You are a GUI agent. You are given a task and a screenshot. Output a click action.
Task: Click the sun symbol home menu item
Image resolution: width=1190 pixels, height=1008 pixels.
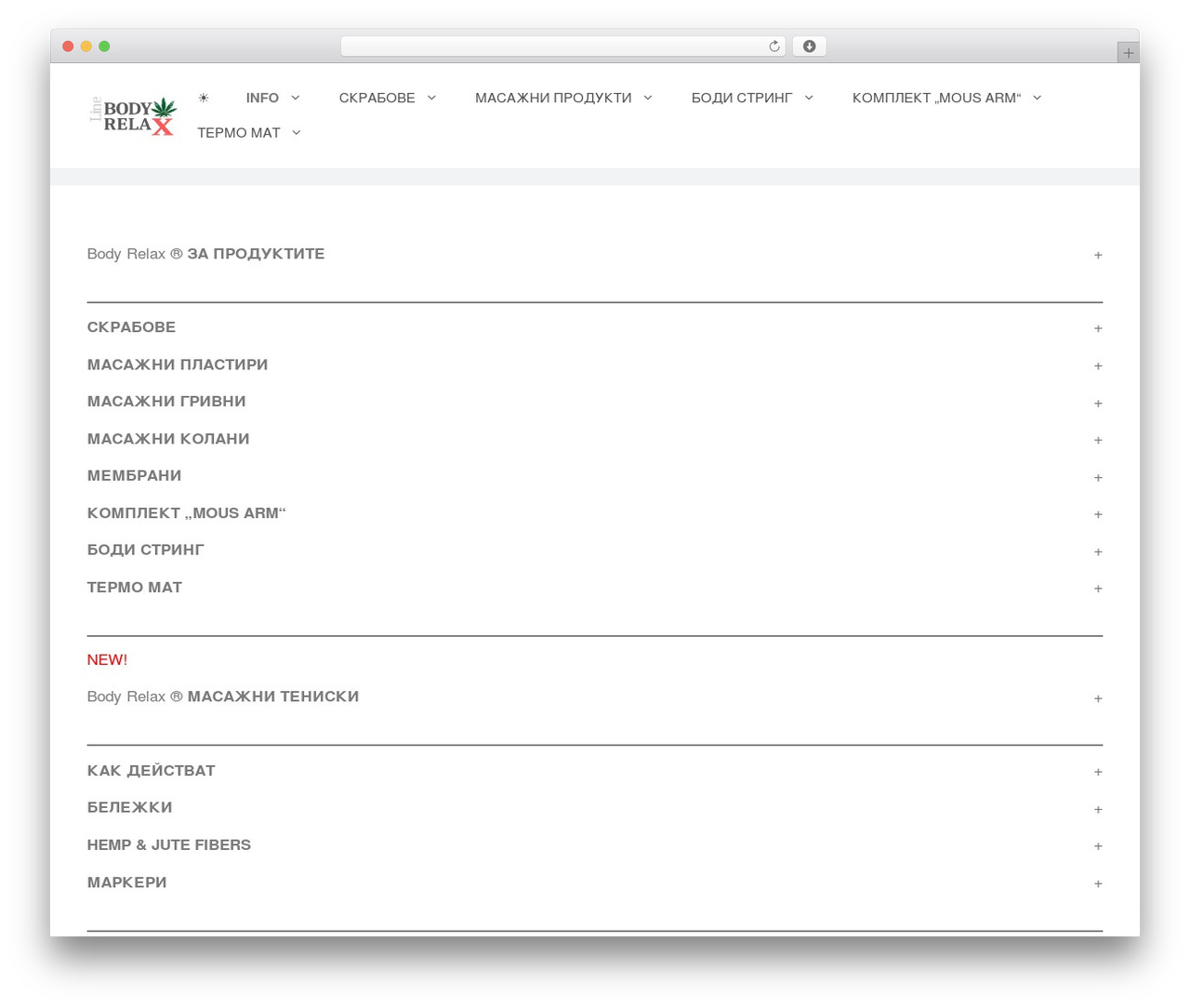click(204, 98)
